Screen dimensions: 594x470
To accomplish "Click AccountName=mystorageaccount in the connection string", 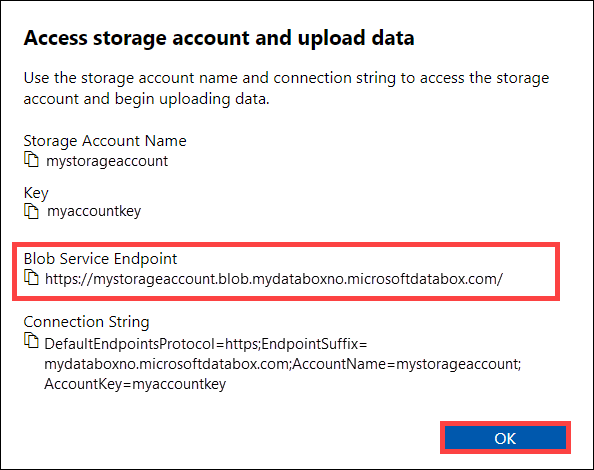I will [406, 364].
